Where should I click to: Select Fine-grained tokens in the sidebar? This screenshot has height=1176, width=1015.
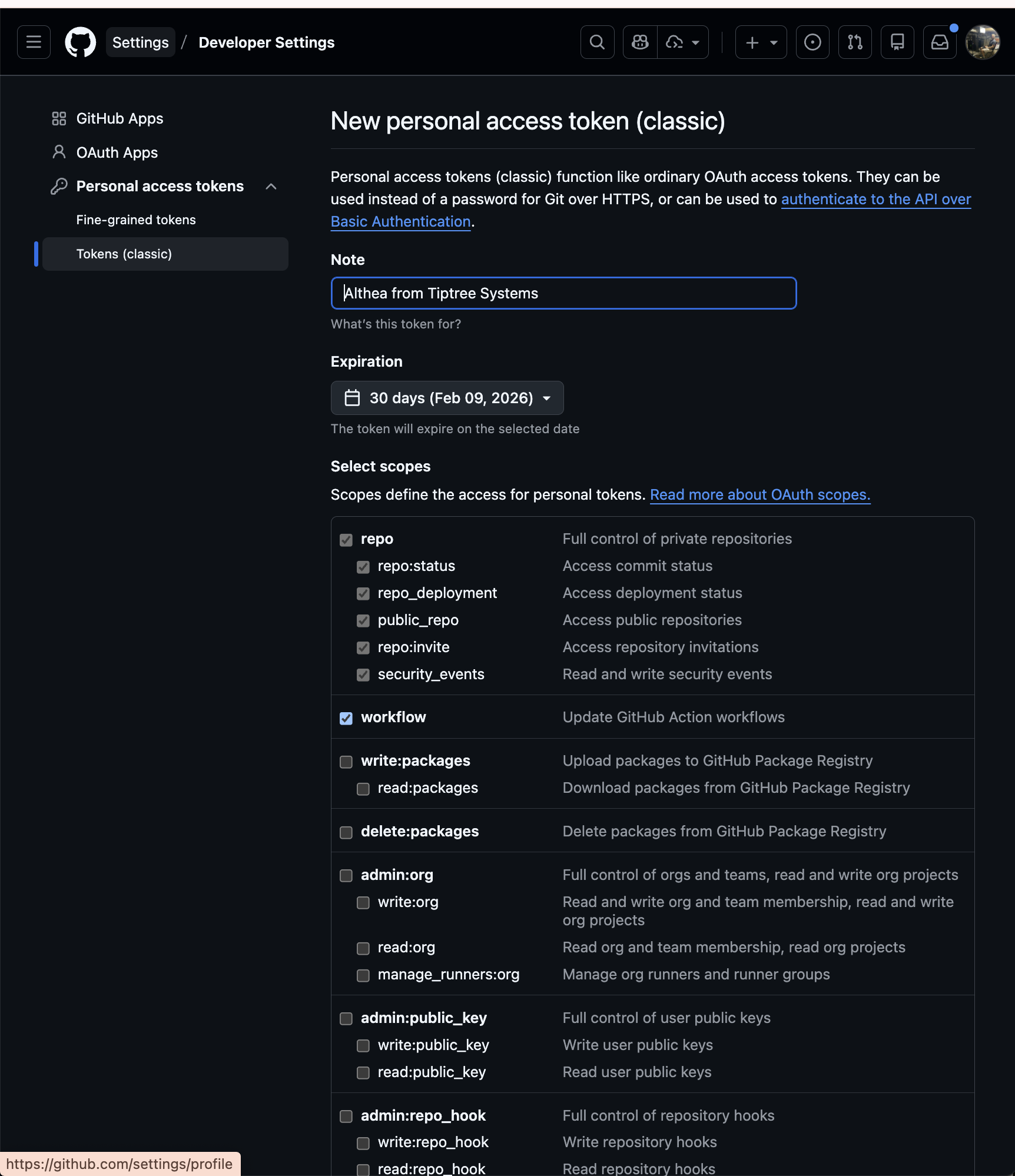(136, 220)
